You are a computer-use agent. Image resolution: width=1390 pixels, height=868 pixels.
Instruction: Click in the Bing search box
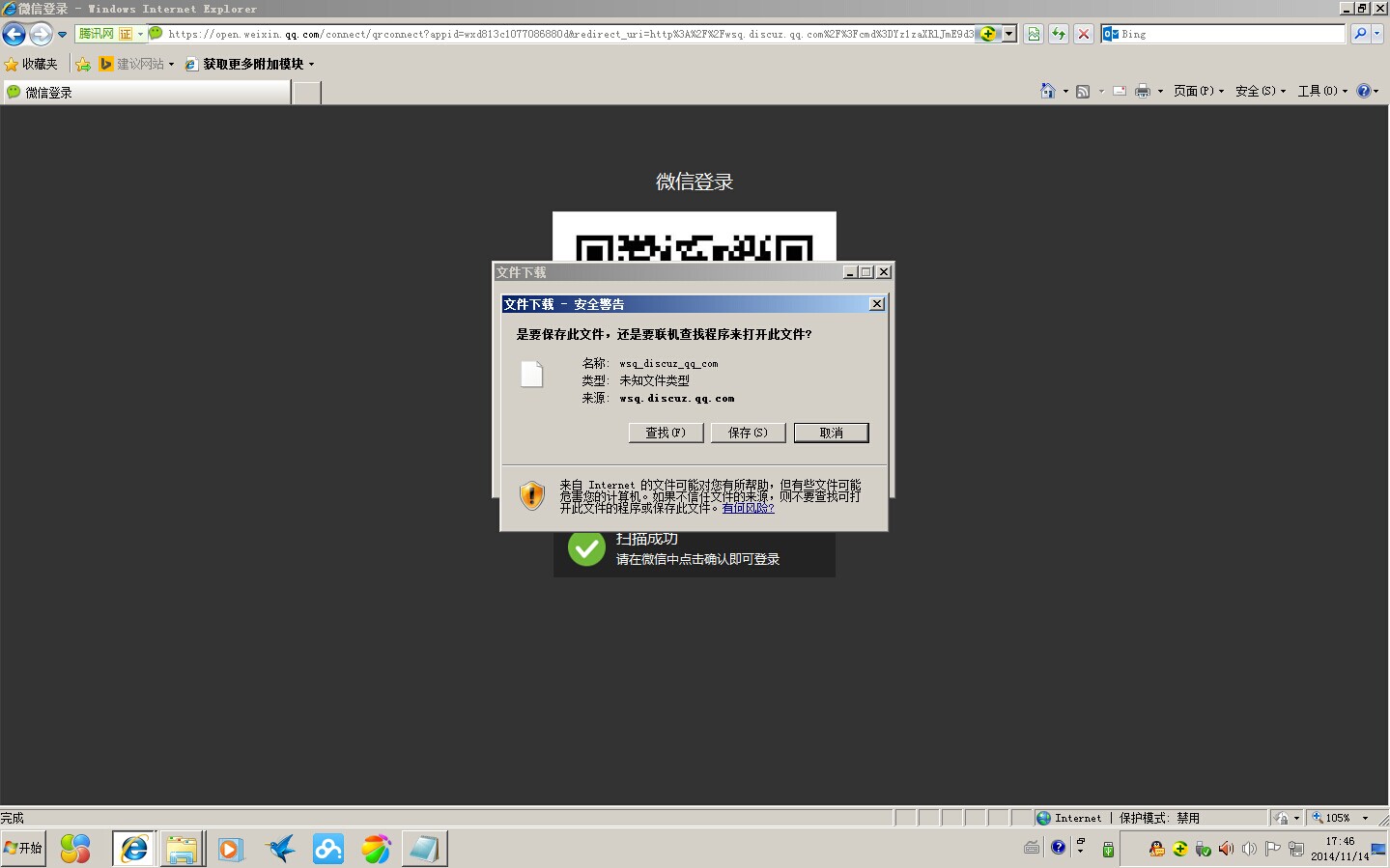click(1231, 34)
